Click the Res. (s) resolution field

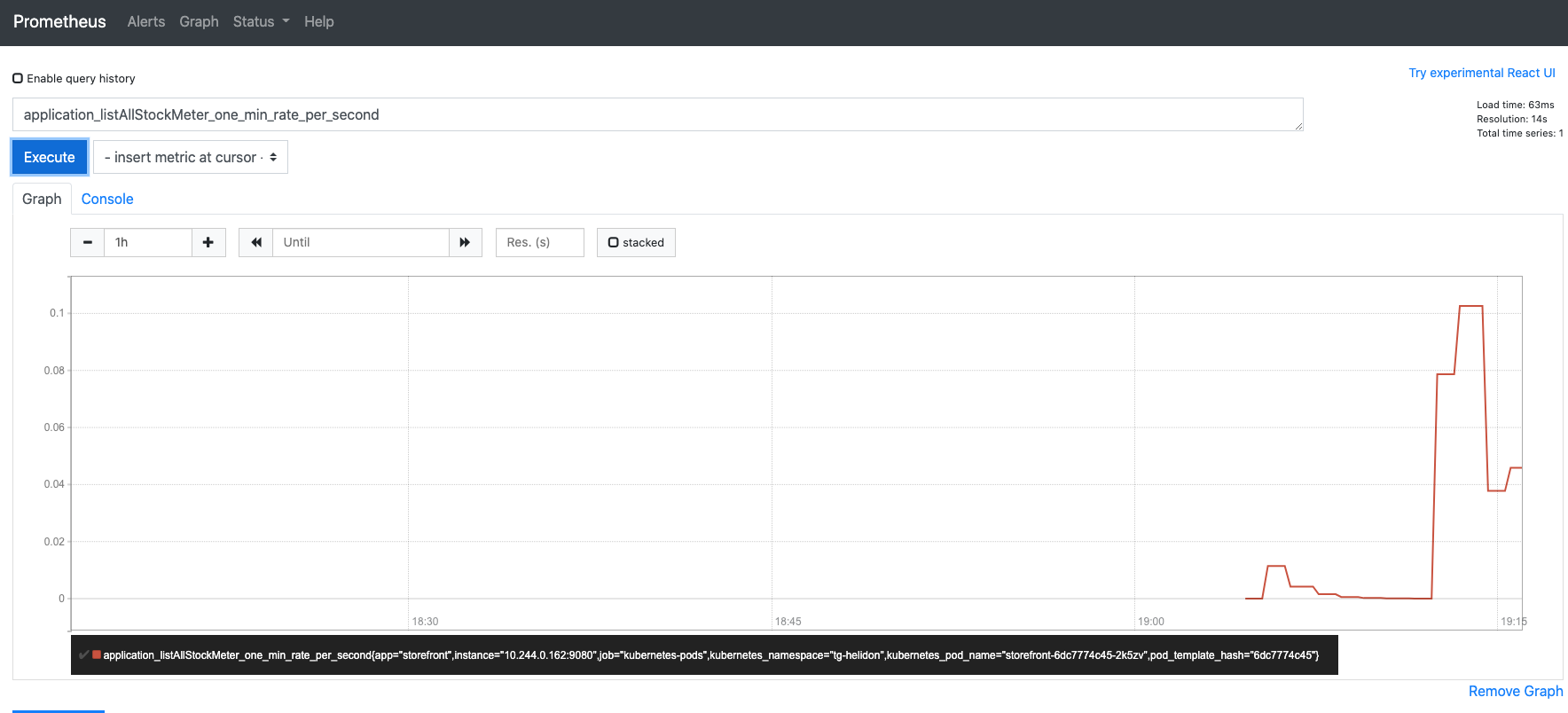coord(540,242)
